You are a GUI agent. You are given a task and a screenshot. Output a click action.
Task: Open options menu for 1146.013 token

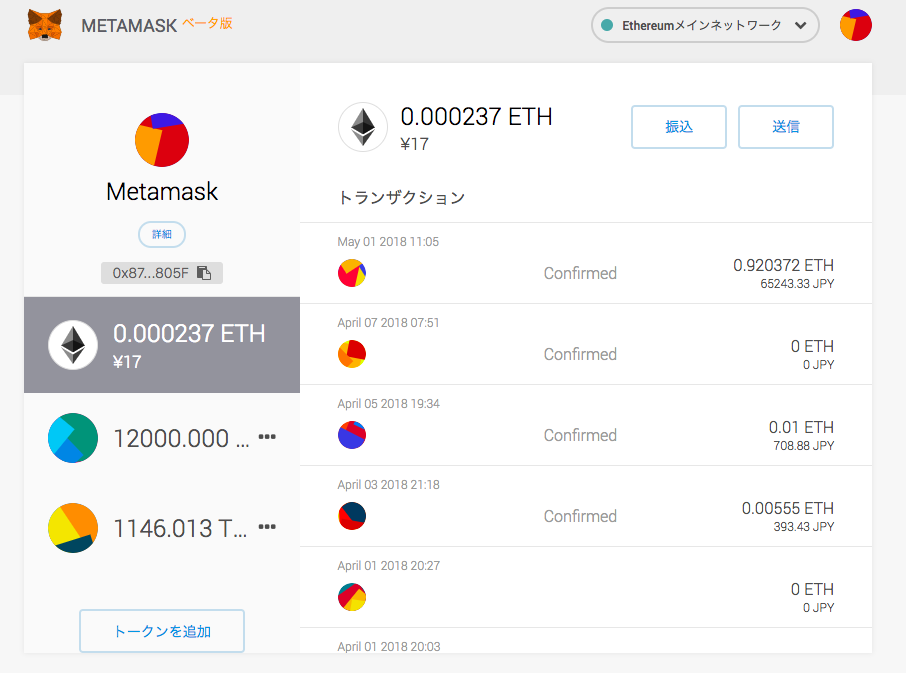(x=267, y=527)
